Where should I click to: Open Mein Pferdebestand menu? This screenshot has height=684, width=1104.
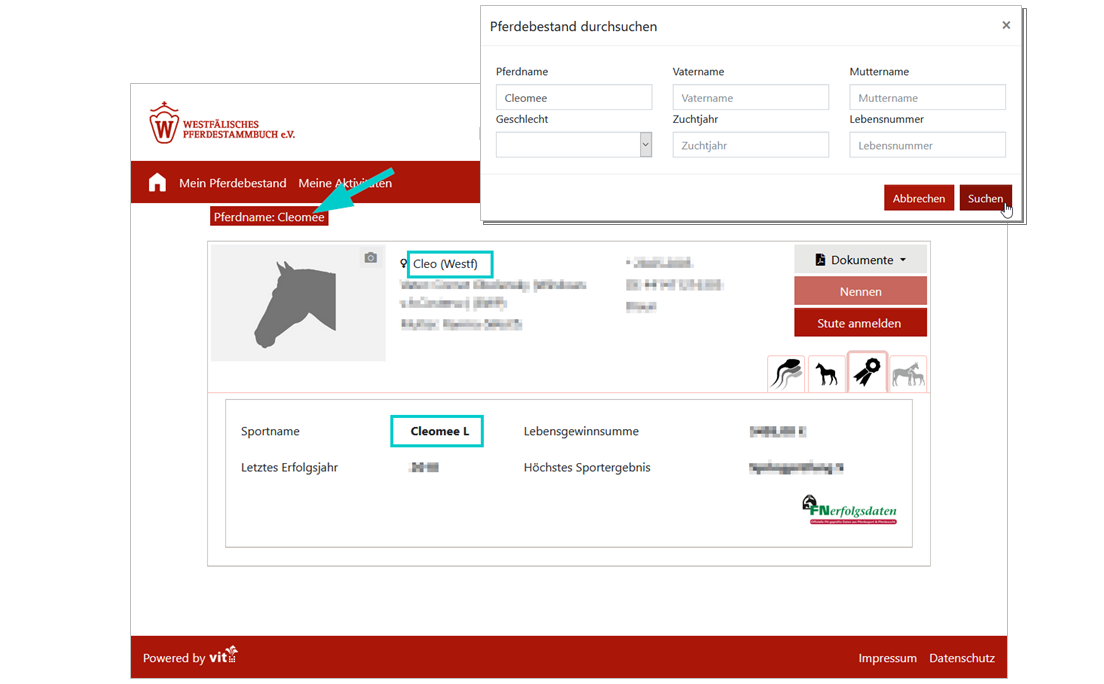click(232, 183)
